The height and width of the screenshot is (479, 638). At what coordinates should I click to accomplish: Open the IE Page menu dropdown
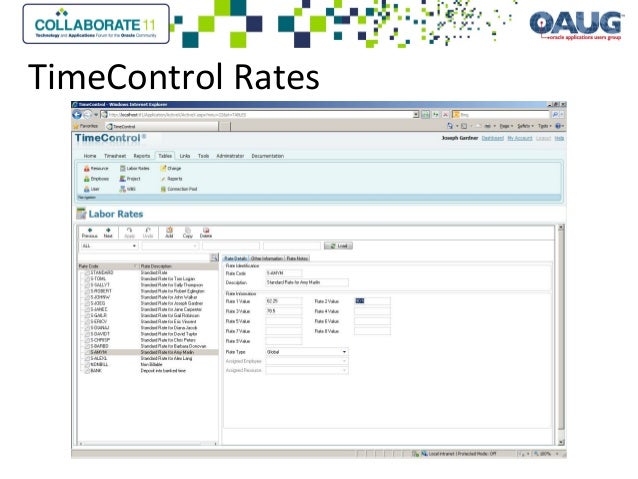pos(506,126)
